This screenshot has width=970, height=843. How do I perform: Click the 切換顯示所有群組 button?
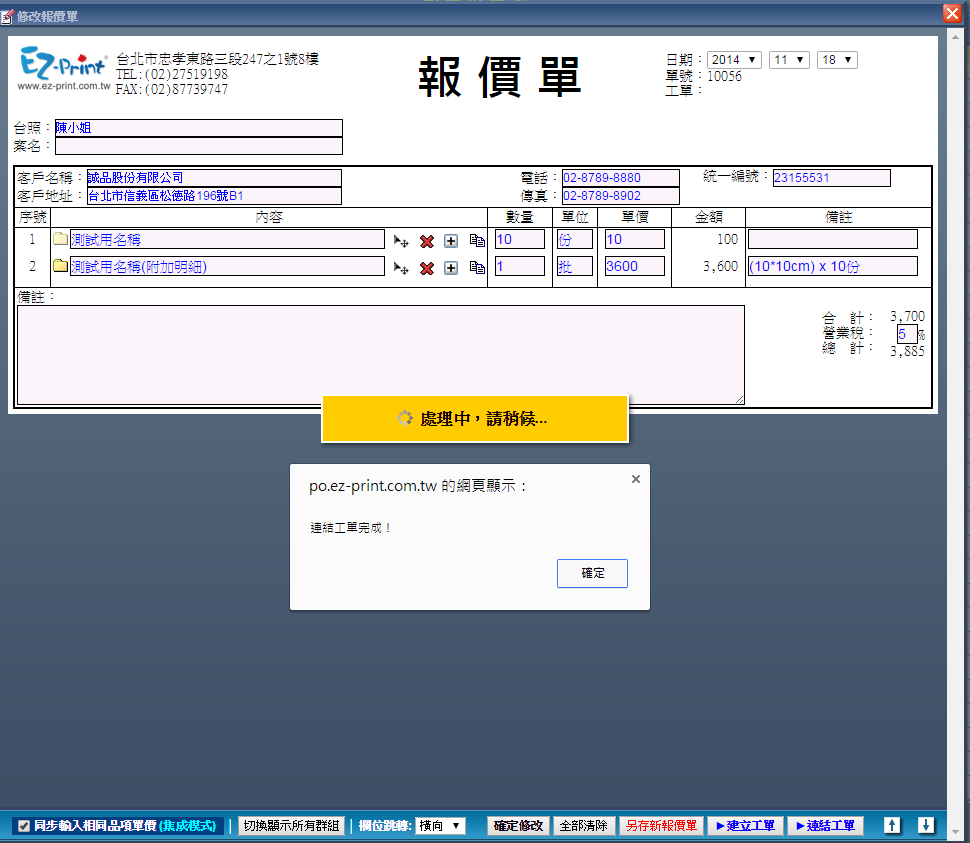tap(291, 826)
